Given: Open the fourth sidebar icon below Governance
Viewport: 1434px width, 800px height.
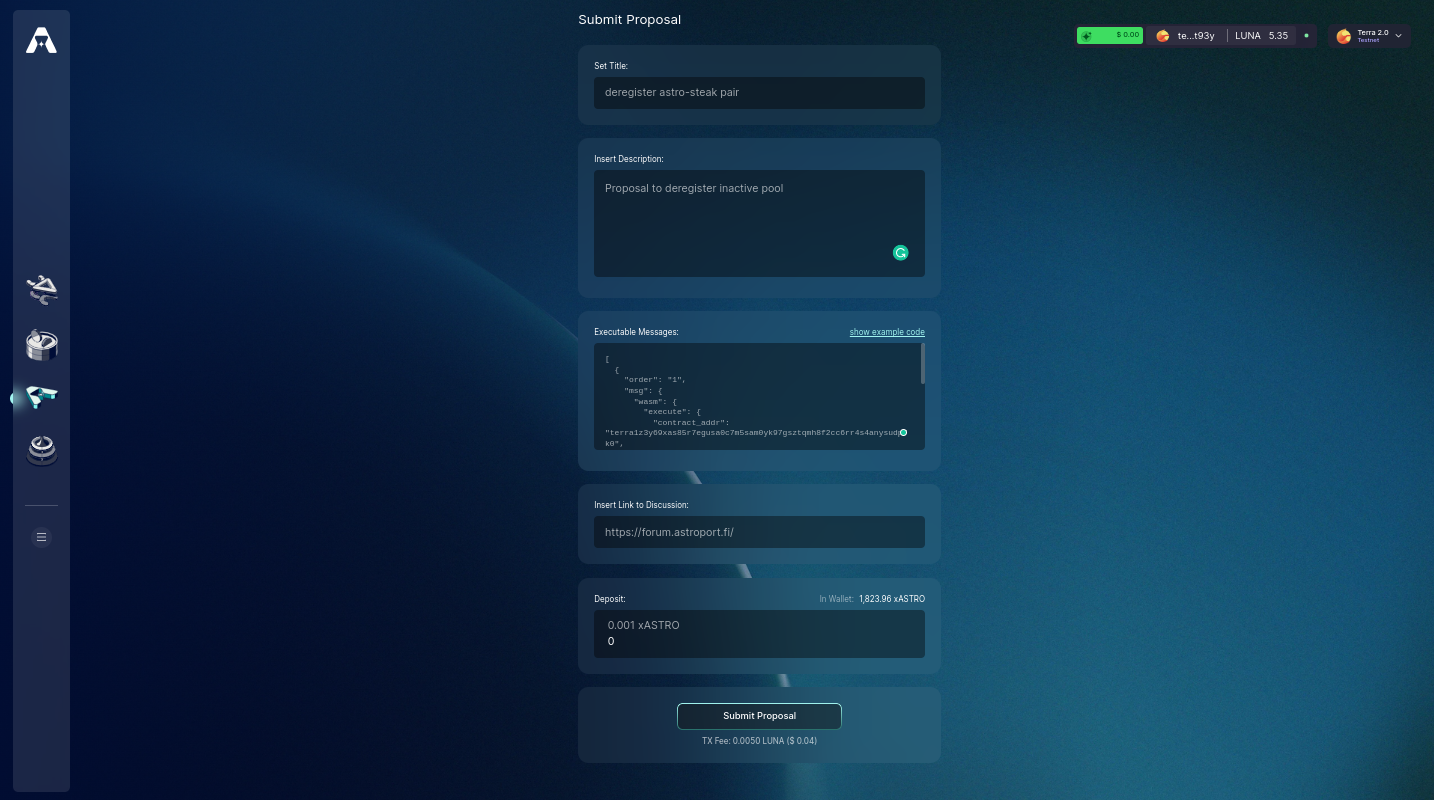Looking at the screenshot, I should point(41,450).
